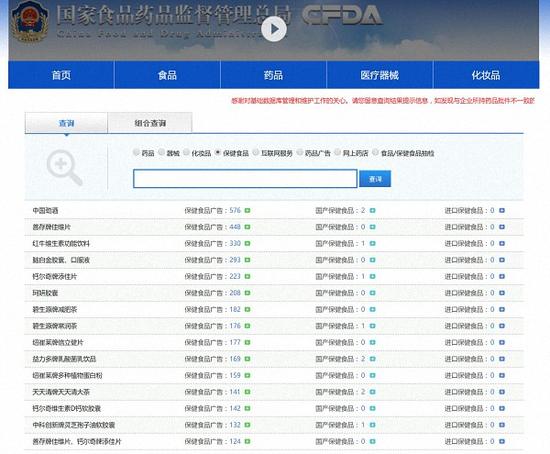Viewport: 550px width, 454px height.
Task: Click the play button over the banner
Action: click(x=274, y=29)
